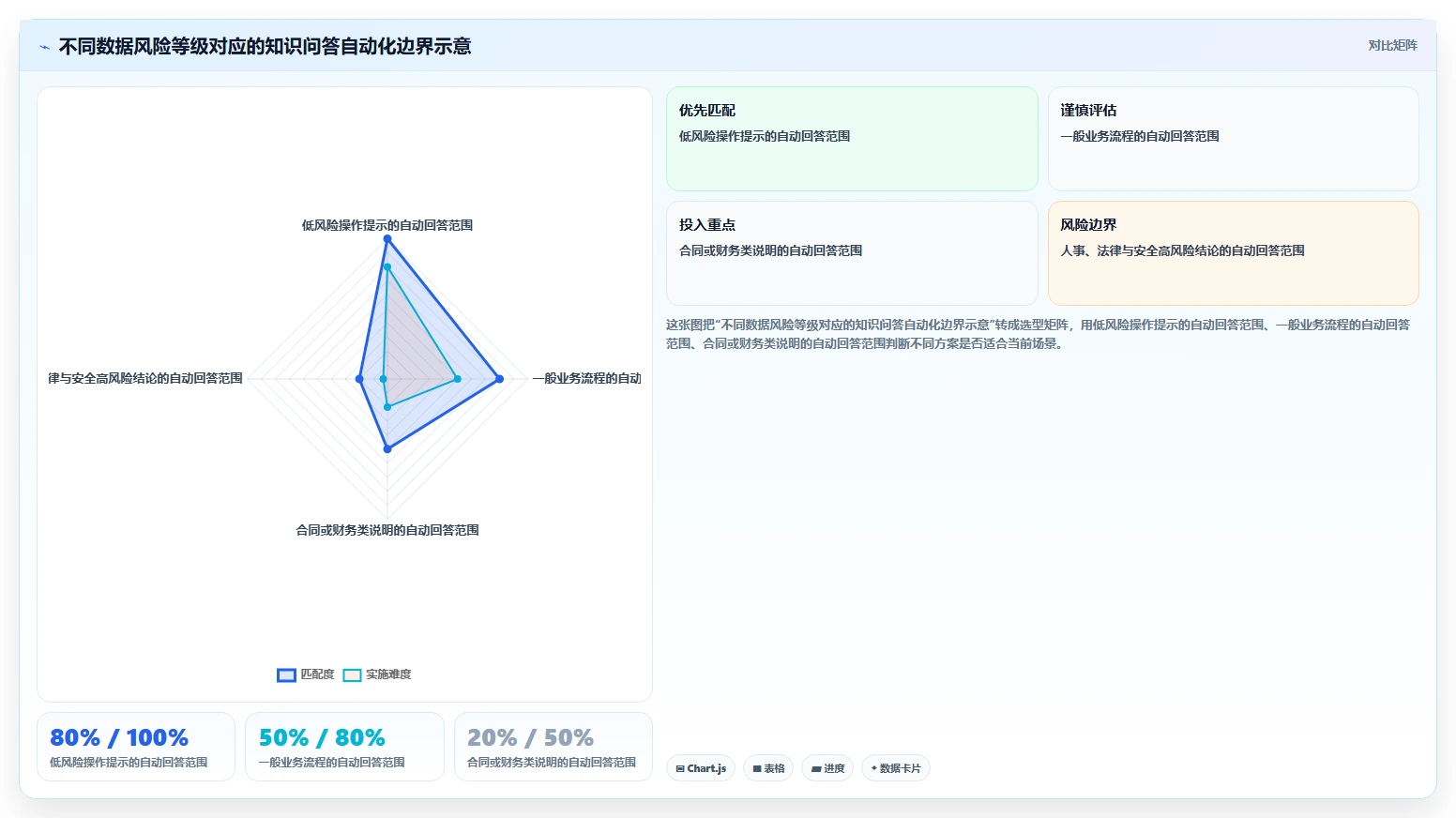
Task: Click radar axis label 一般业务流程的自动
Action: [586, 378]
